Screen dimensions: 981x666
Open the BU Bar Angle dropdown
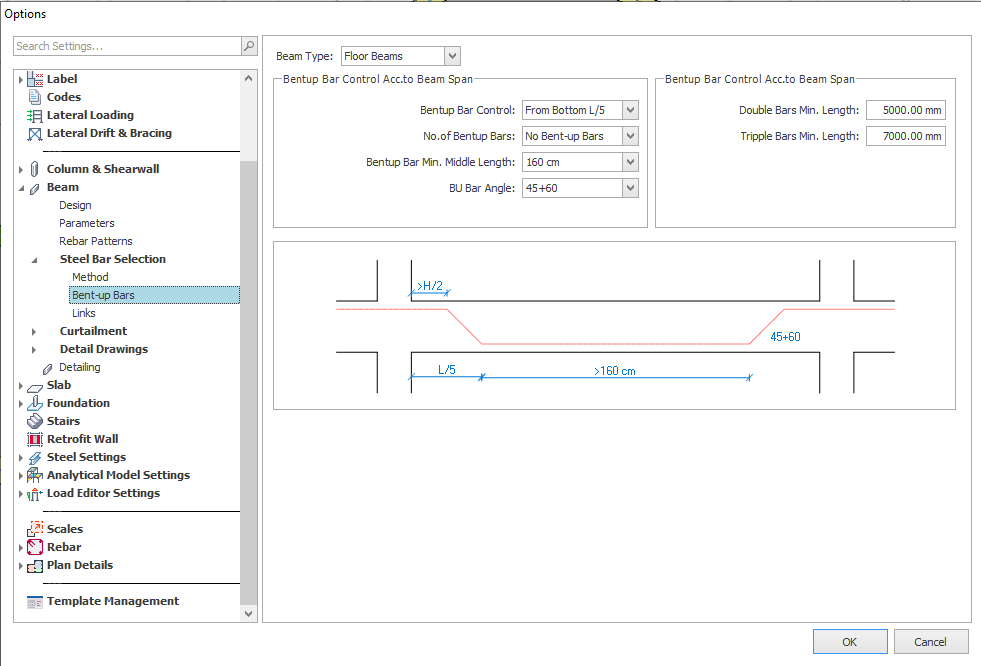click(630, 188)
